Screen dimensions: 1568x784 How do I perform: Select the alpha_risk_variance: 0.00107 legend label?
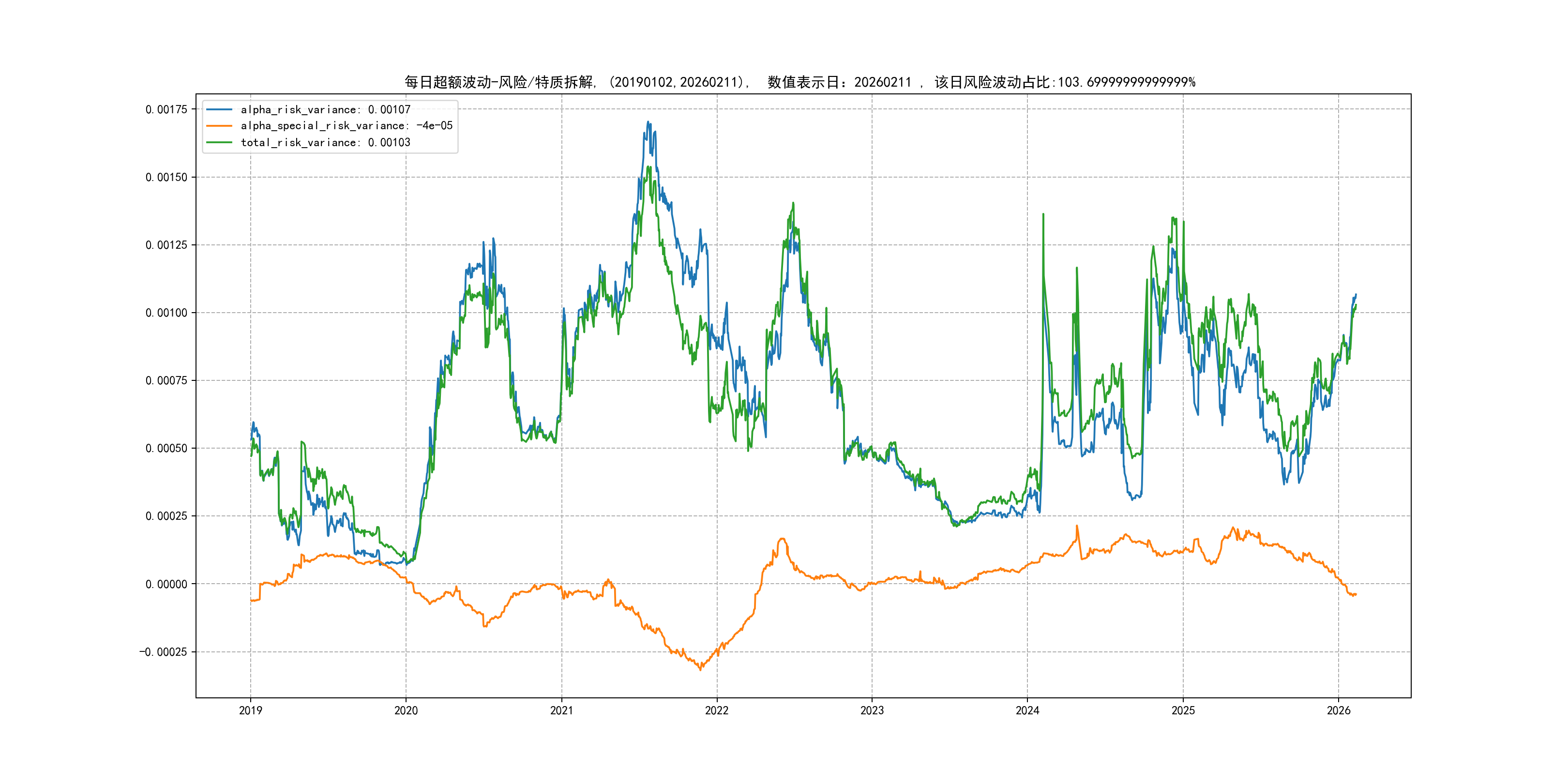pyautogui.click(x=325, y=109)
